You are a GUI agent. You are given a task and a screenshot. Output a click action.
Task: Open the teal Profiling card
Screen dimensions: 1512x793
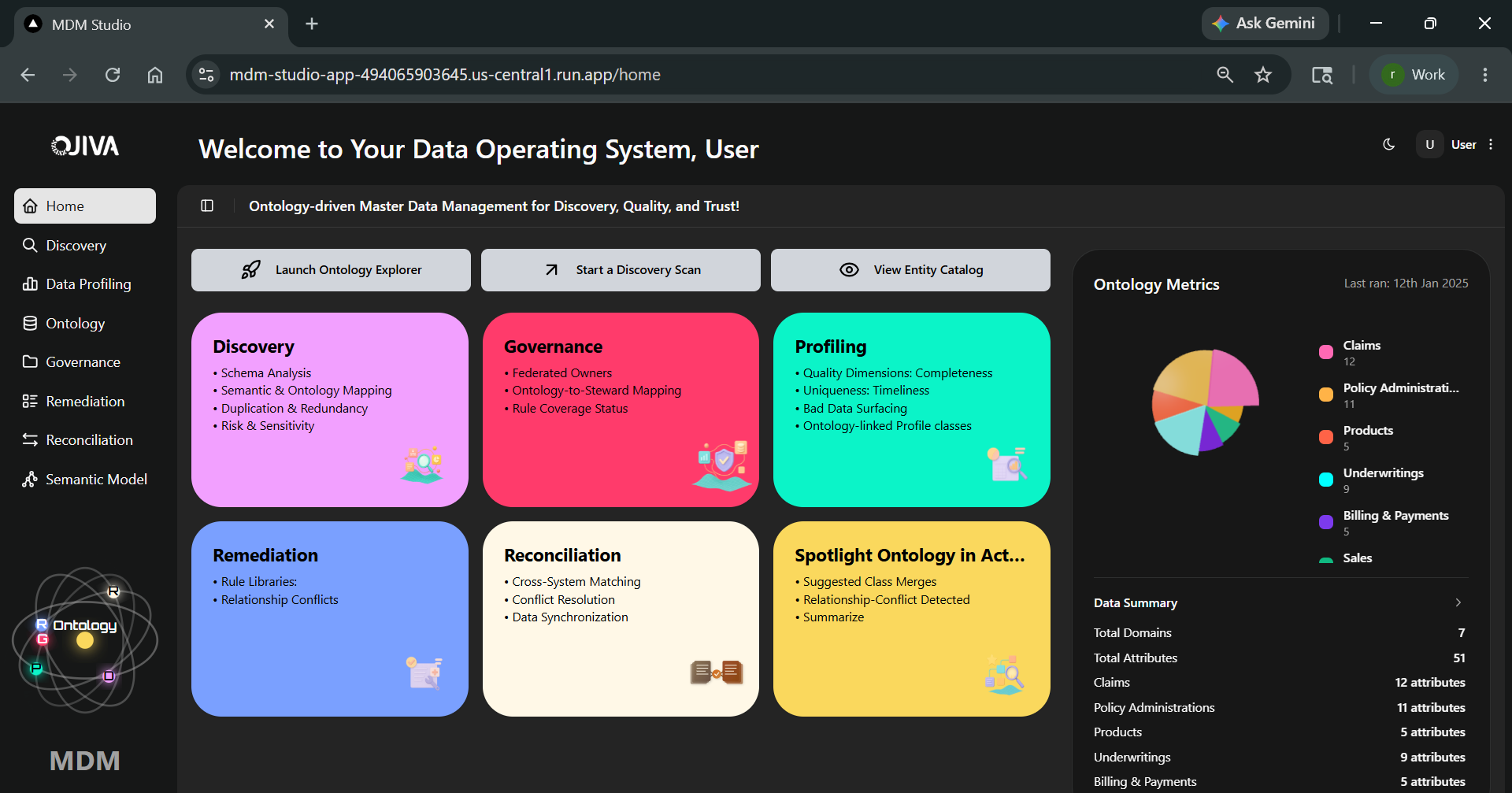912,409
